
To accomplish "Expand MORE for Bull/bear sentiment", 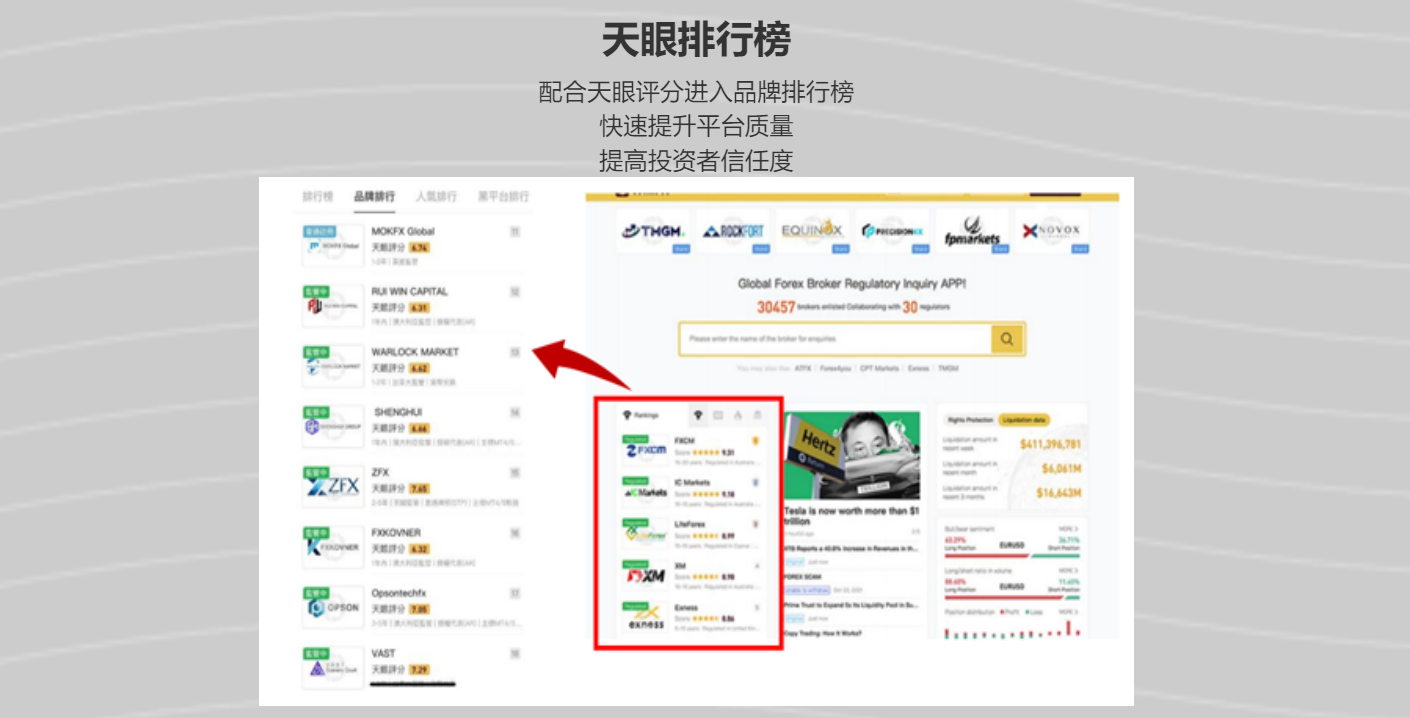I will tap(1069, 527).
